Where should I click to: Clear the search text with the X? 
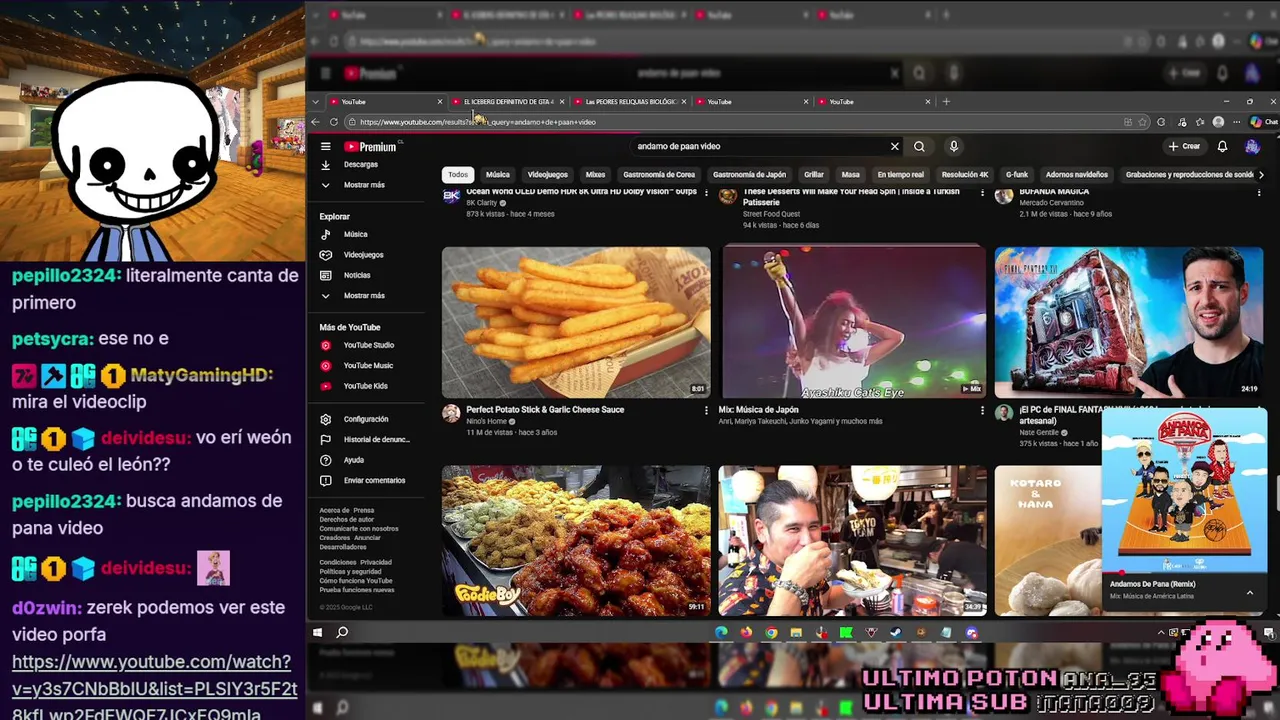895,146
